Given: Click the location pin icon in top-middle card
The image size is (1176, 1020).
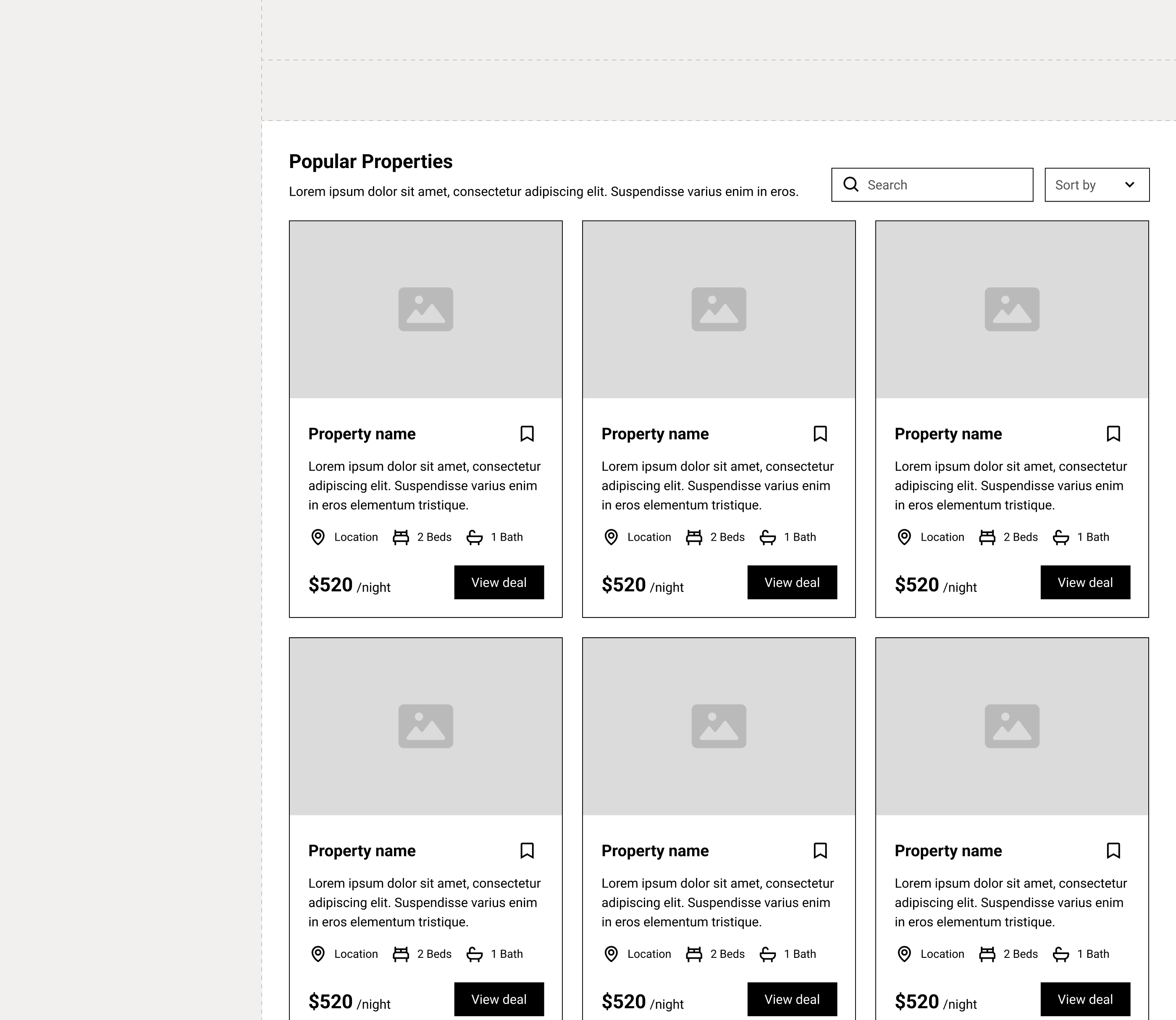Looking at the screenshot, I should click(x=611, y=537).
